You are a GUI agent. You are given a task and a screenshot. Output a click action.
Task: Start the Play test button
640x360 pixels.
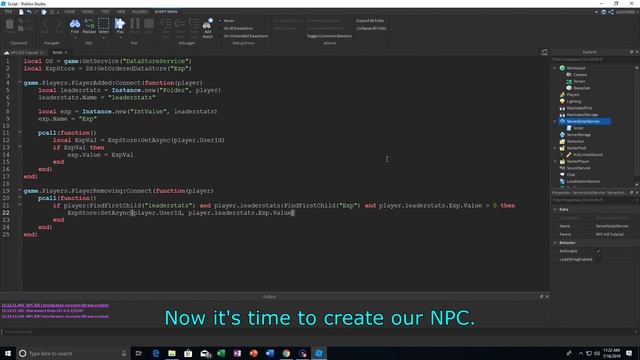120,26
